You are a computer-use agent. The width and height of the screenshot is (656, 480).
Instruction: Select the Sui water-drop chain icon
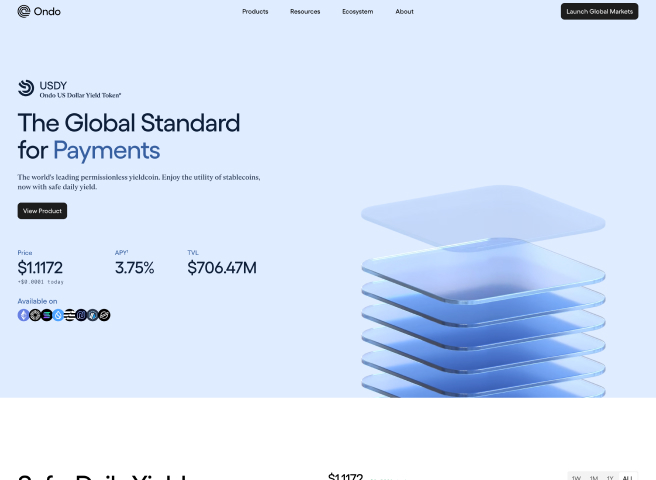click(58, 315)
